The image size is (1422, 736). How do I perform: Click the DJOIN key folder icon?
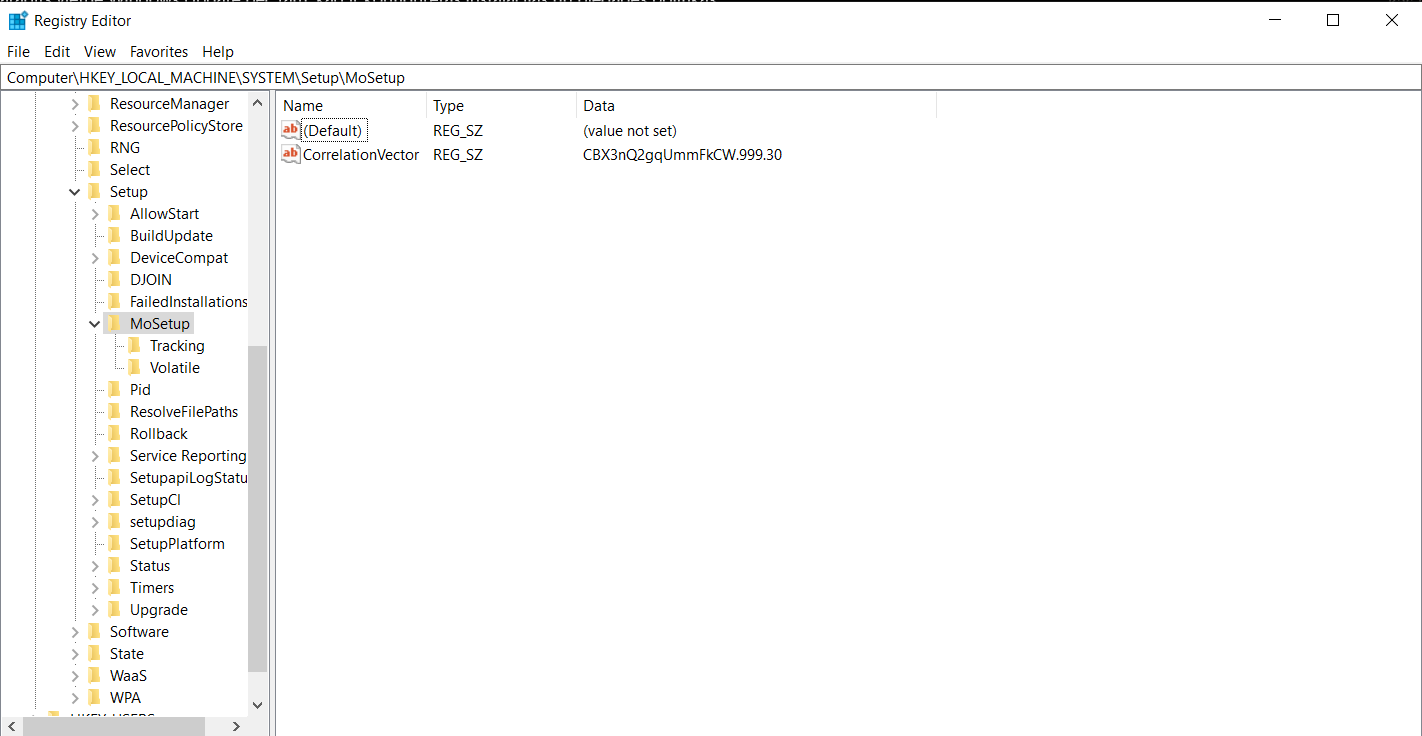[113, 279]
